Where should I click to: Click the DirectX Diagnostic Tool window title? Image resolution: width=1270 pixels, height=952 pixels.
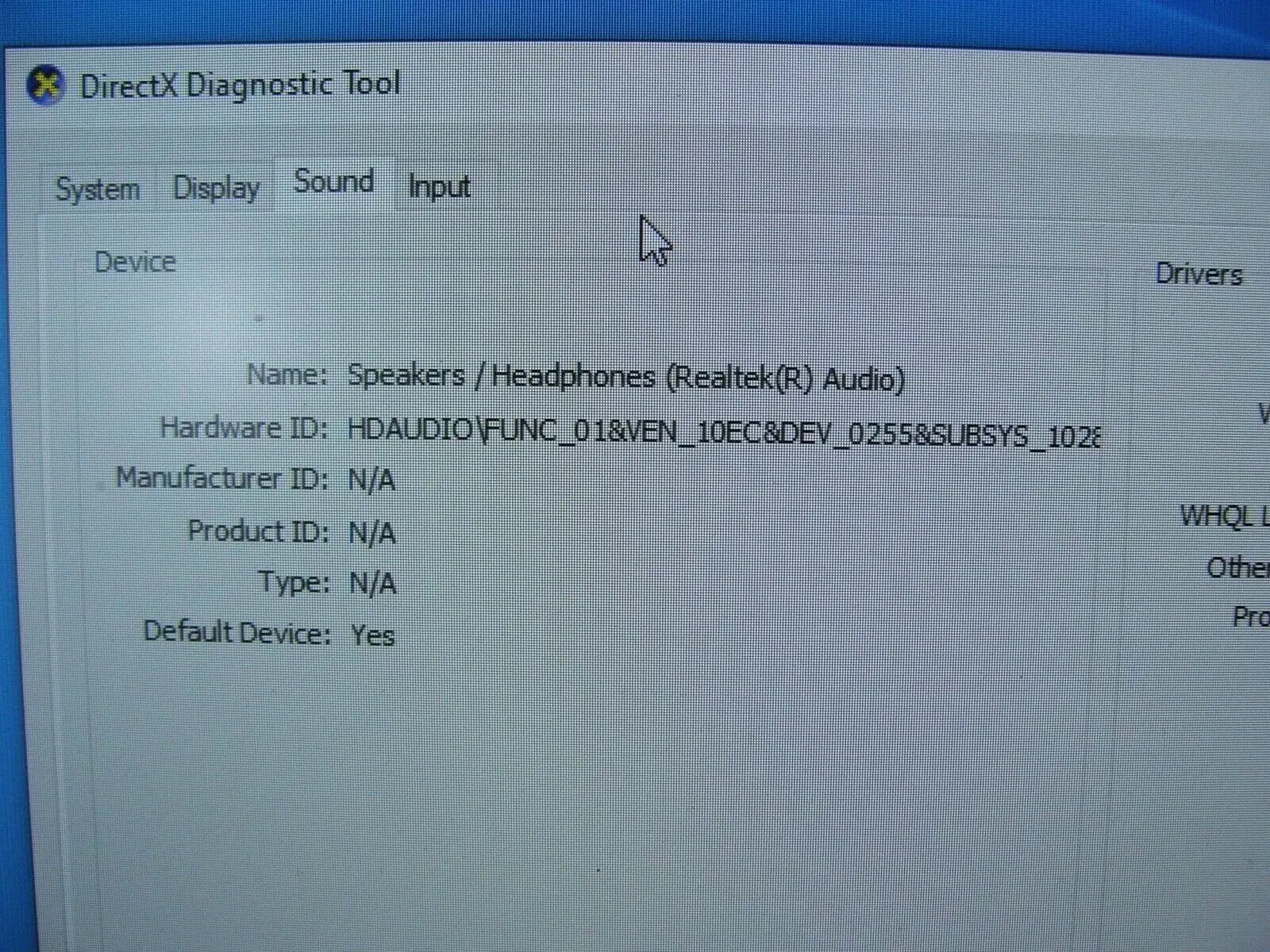tap(241, 84)
